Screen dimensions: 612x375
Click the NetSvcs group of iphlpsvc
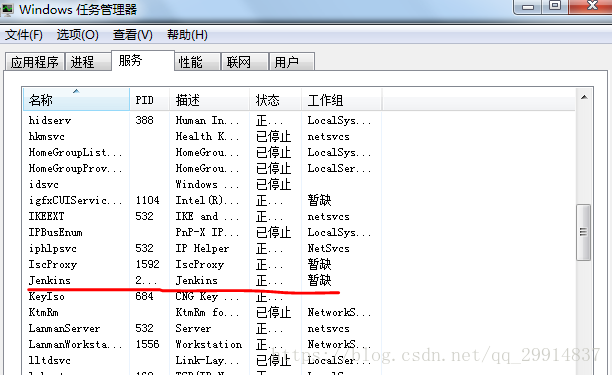[x=329, y=248]
